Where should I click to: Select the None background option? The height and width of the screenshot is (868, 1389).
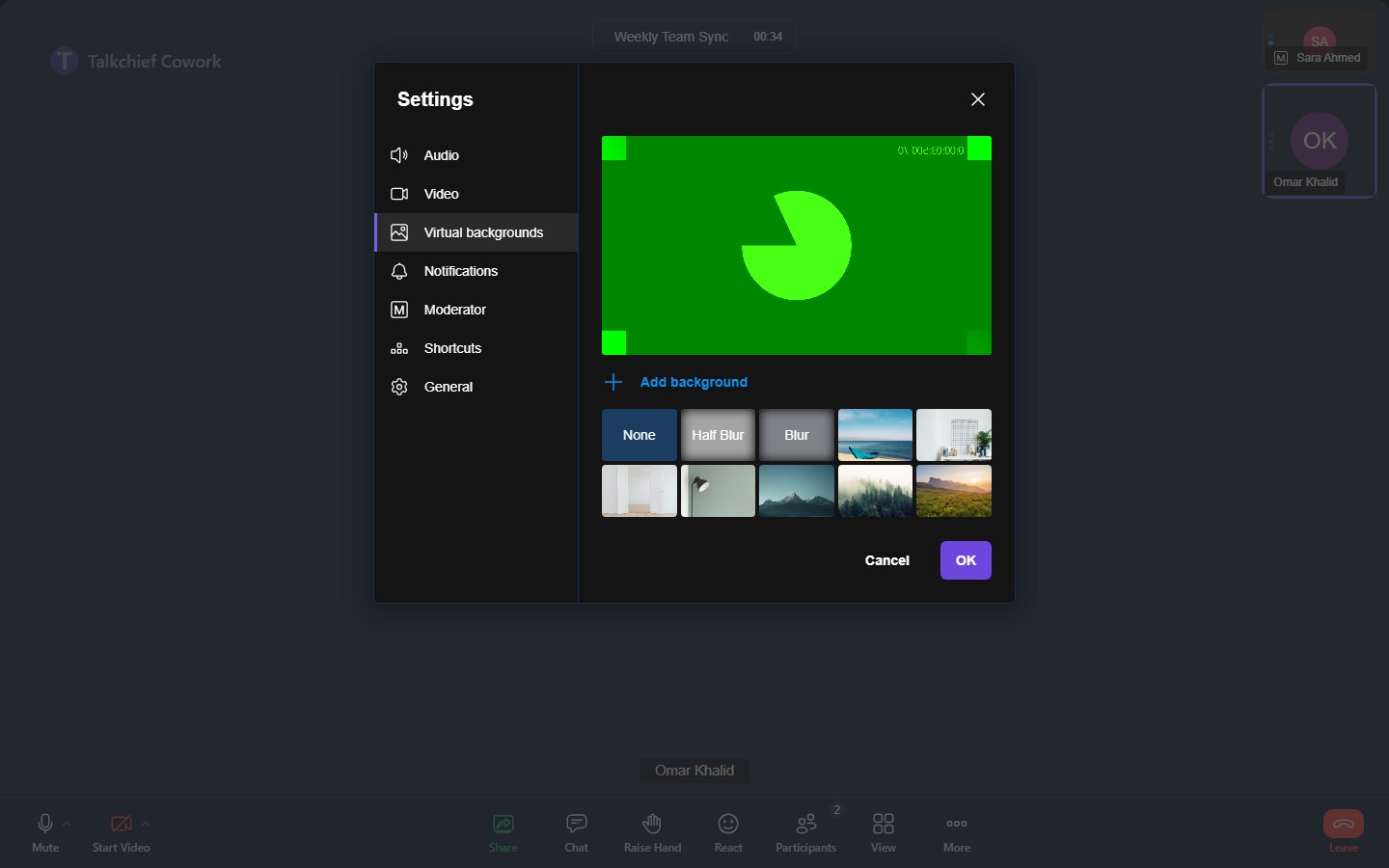click(640, 435)
